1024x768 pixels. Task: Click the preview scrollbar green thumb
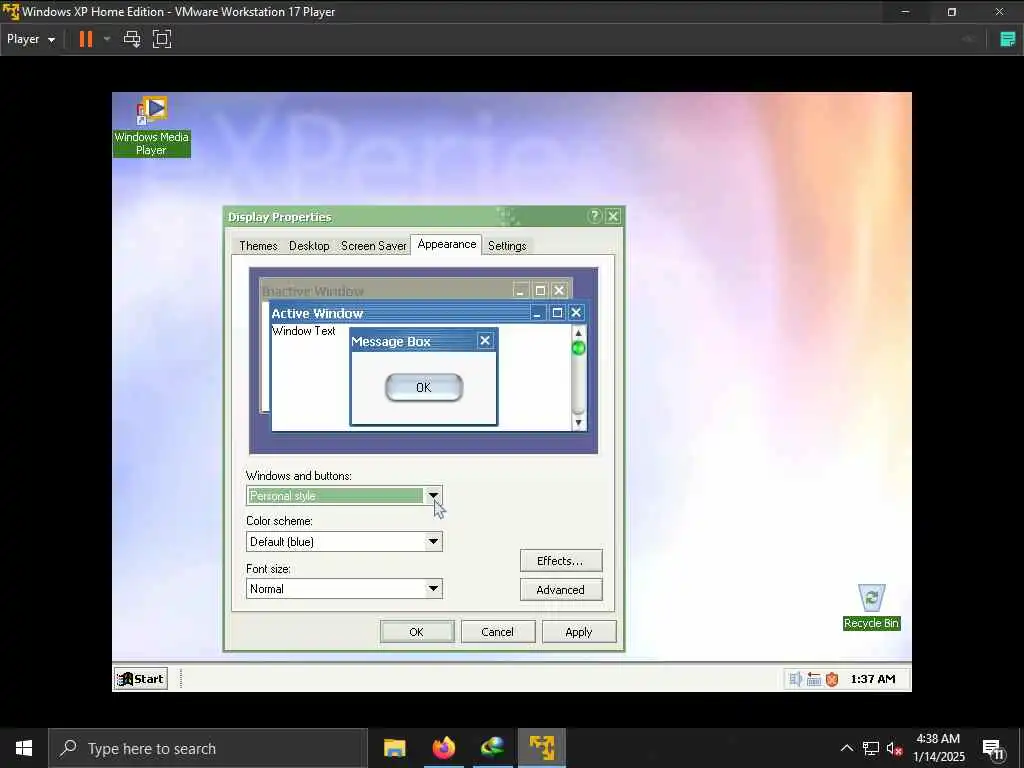pyautogui.click(x=578, y=348)
